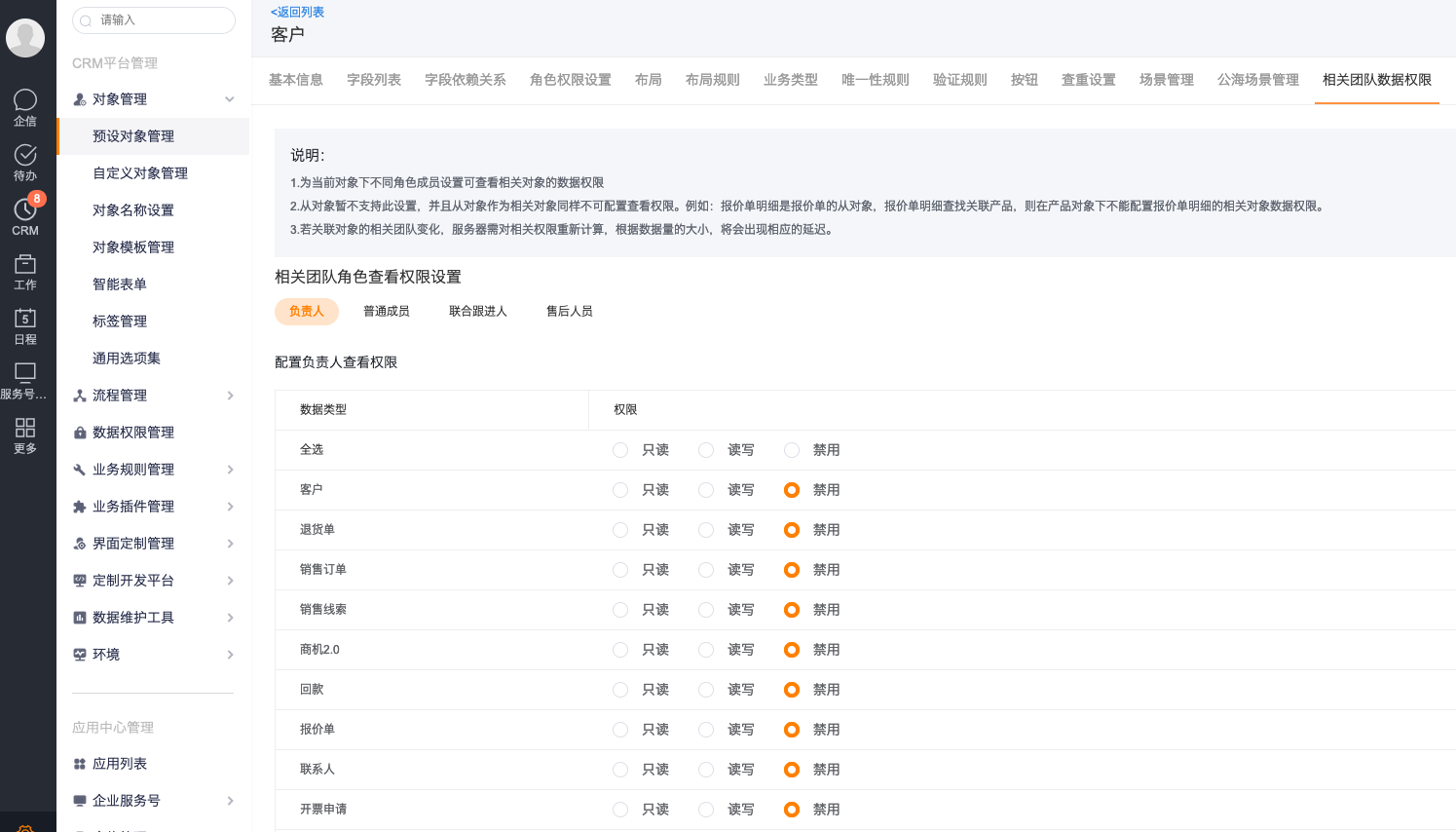The width and height of the screenshot is (1456, 832).
Task: Click the 返回列表 link
Action: click(297, 12)
